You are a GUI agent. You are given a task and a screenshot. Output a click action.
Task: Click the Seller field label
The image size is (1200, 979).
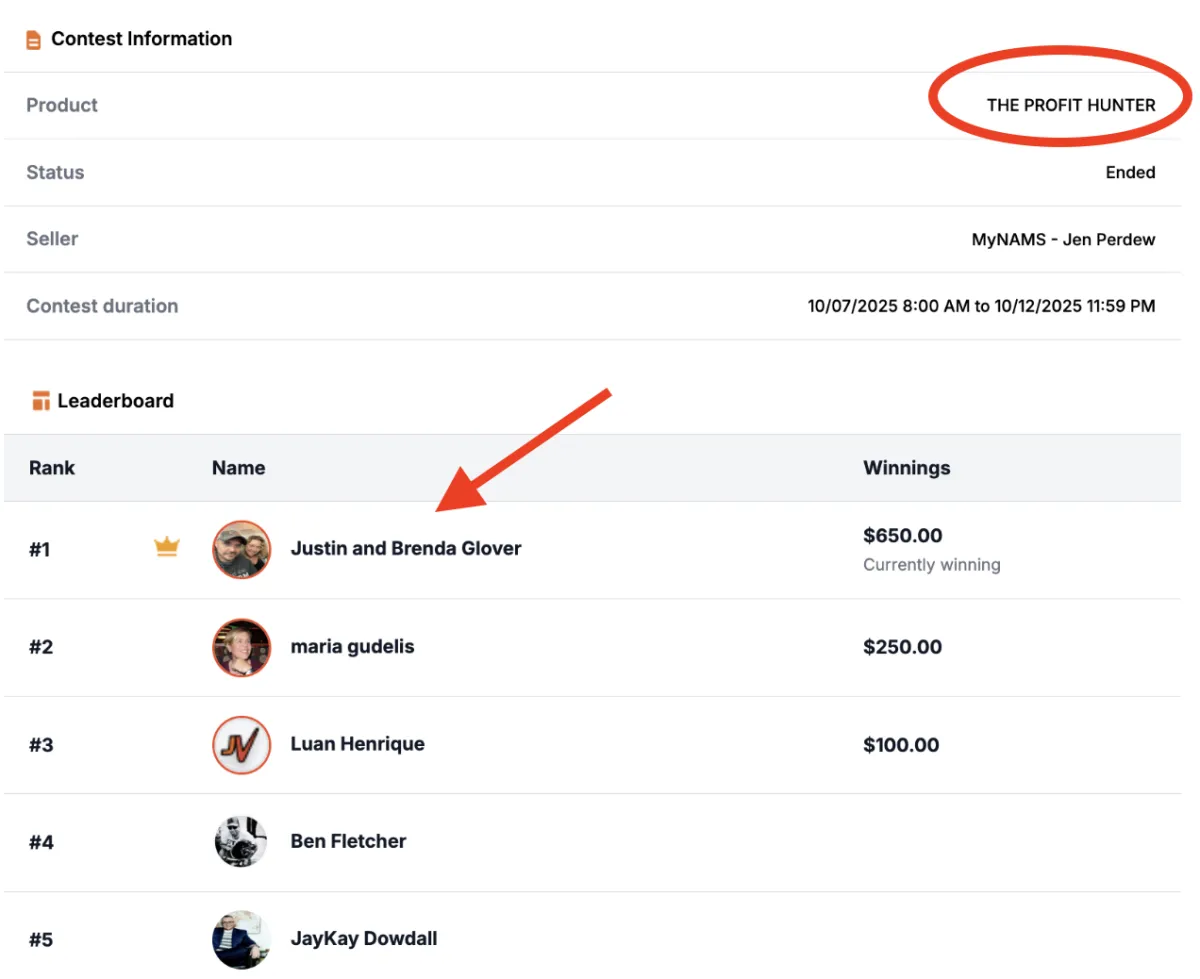pyautogui.click(x=52, y=239)
